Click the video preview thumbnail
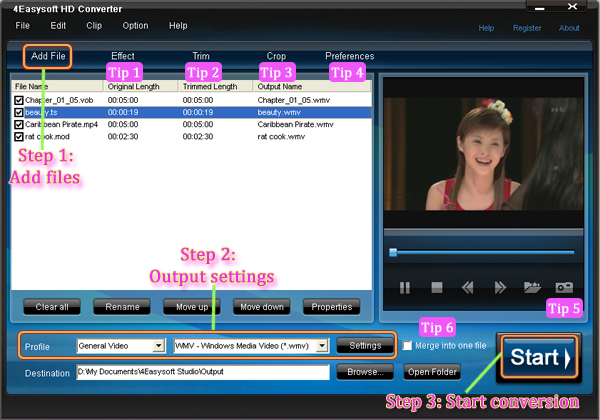This screenshot has height=420, width=600. click(x=484, y=154)
